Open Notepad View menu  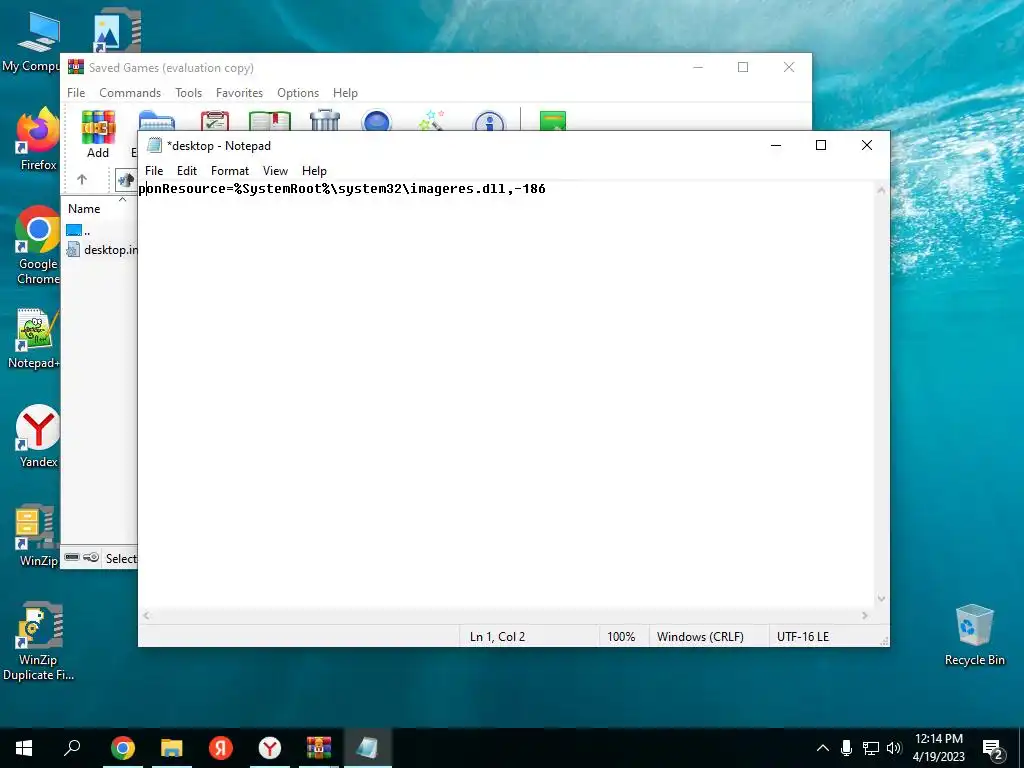click(275, 170)
